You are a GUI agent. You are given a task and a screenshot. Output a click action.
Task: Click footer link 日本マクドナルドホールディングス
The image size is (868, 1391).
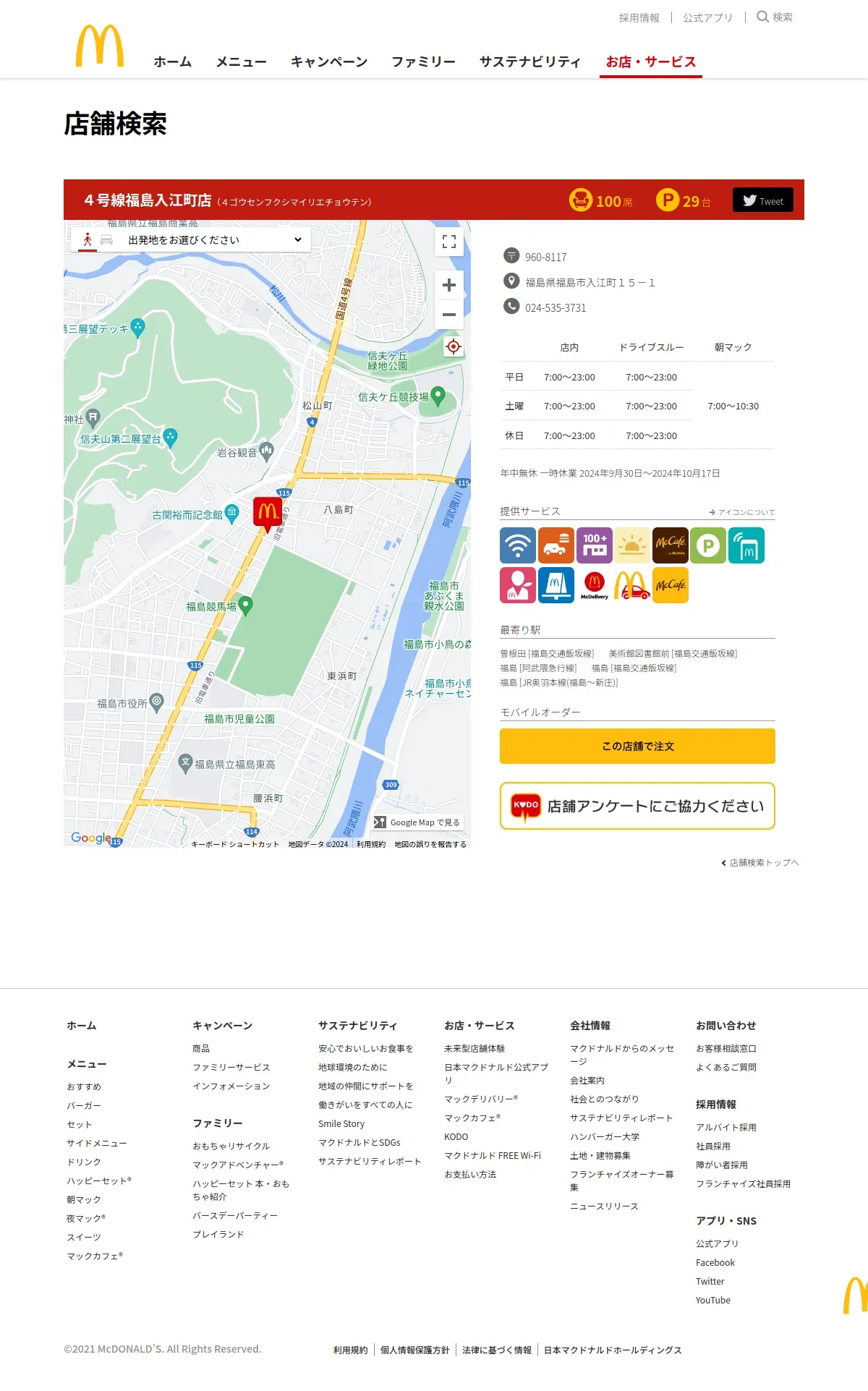[x=613, y=1350]
